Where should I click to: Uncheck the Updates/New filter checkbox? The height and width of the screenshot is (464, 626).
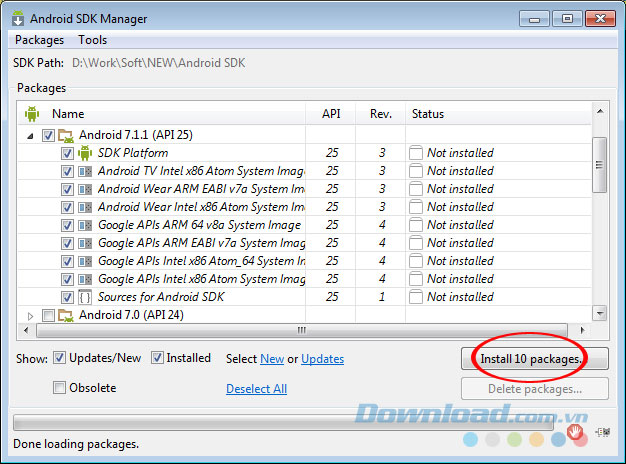60,358
